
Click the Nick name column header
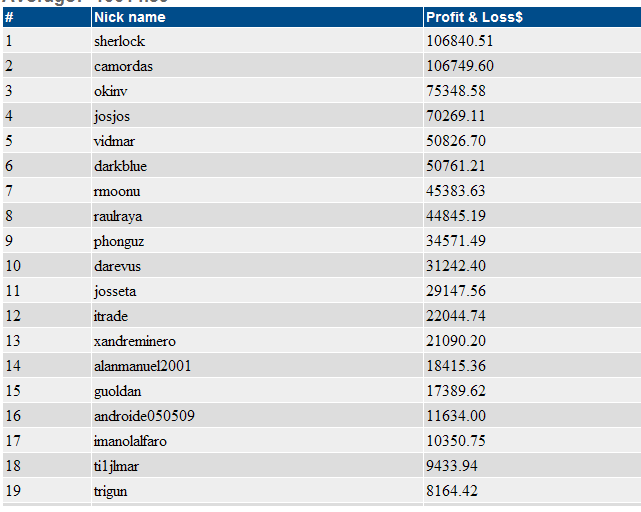coord(130,17)
